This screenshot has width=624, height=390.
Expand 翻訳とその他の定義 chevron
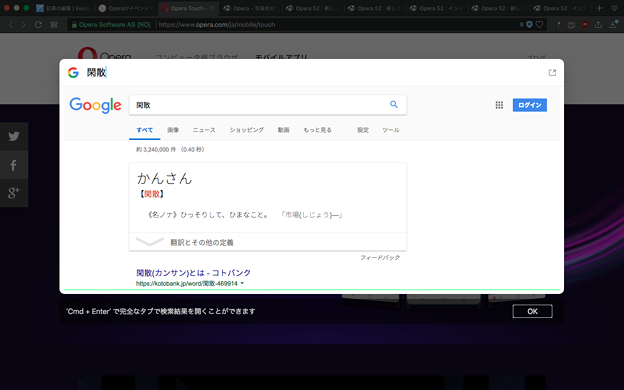point(150,242)
